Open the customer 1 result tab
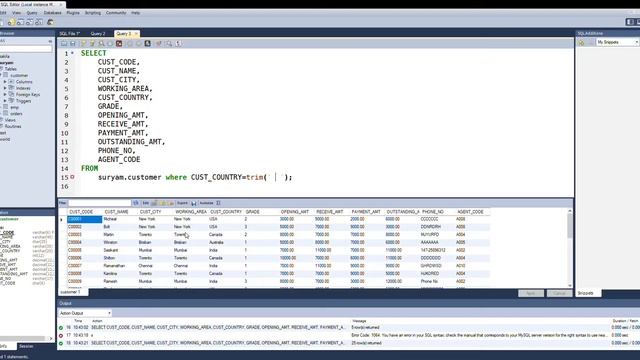This screenshot has height=360, width=640. [72, 292]
